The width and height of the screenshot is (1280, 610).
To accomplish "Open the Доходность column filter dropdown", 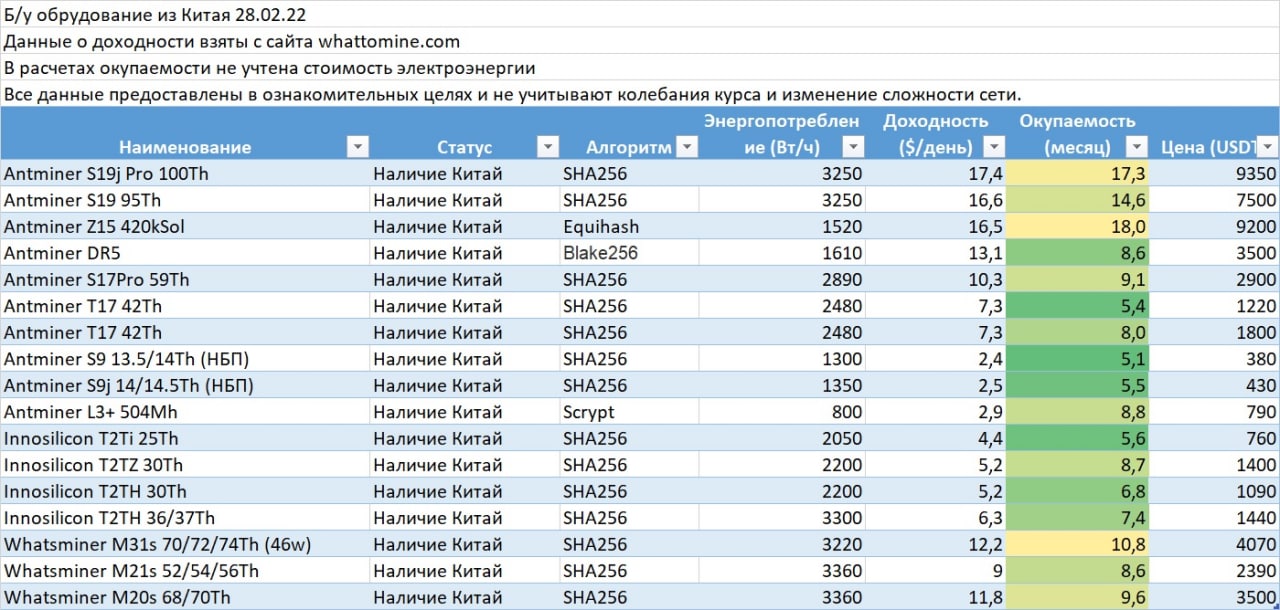I will [992, 147].
